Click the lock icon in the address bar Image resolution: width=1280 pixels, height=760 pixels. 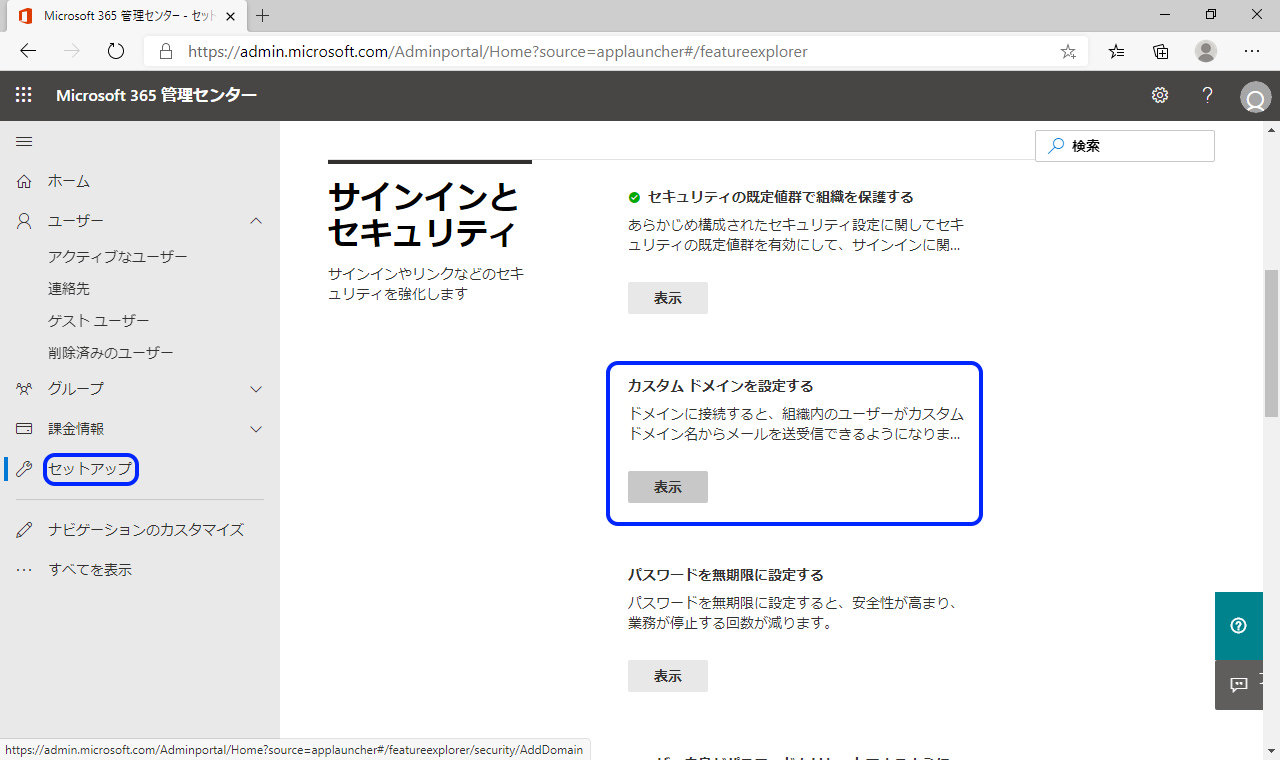[166, 51]
